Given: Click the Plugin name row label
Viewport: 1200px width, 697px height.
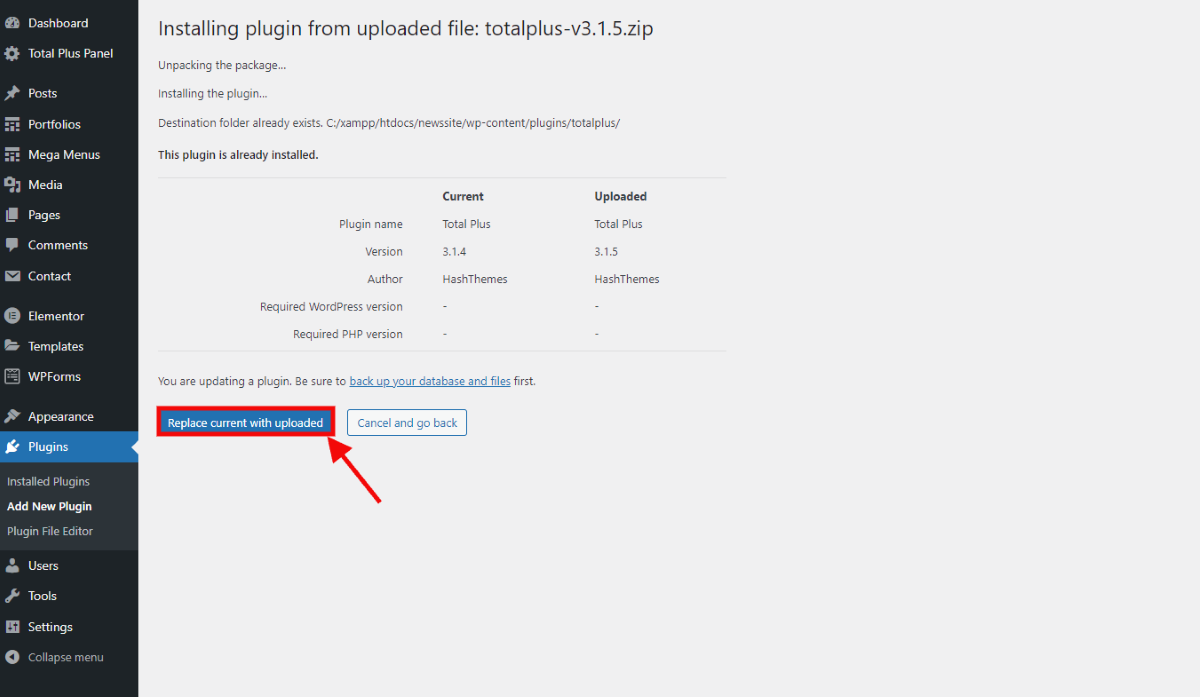Looking at the screenshot, I should click(x=371, y=224).
